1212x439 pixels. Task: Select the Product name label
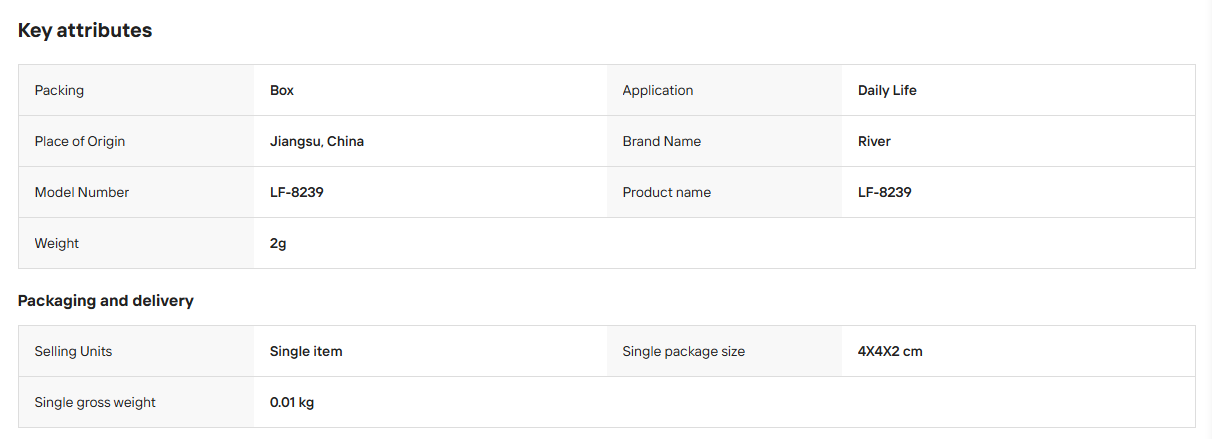pyautogui.click(x=667, y=192)
